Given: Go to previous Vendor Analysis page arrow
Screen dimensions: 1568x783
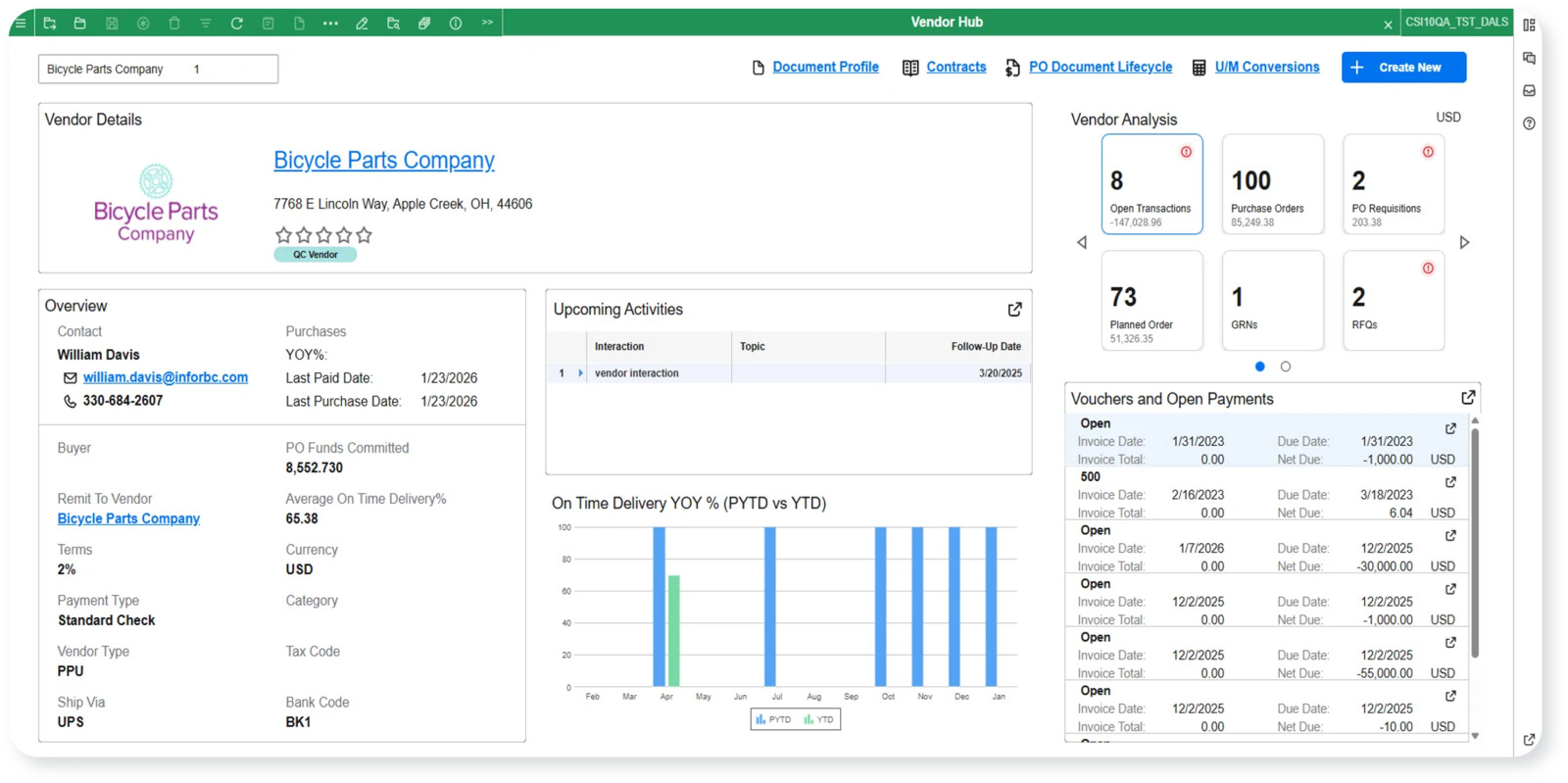Looking at the screenshot, I should click(x=1082, y=242).
